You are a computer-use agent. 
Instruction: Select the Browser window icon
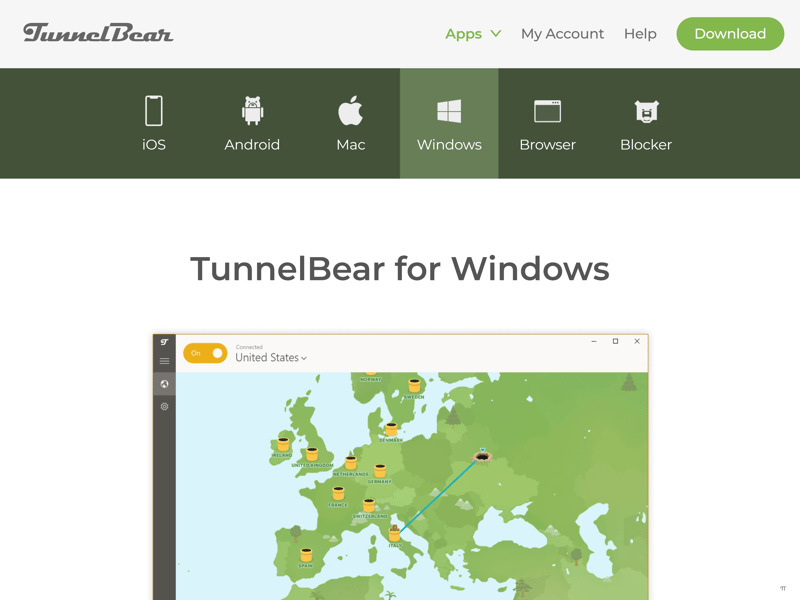click(547, 111)
